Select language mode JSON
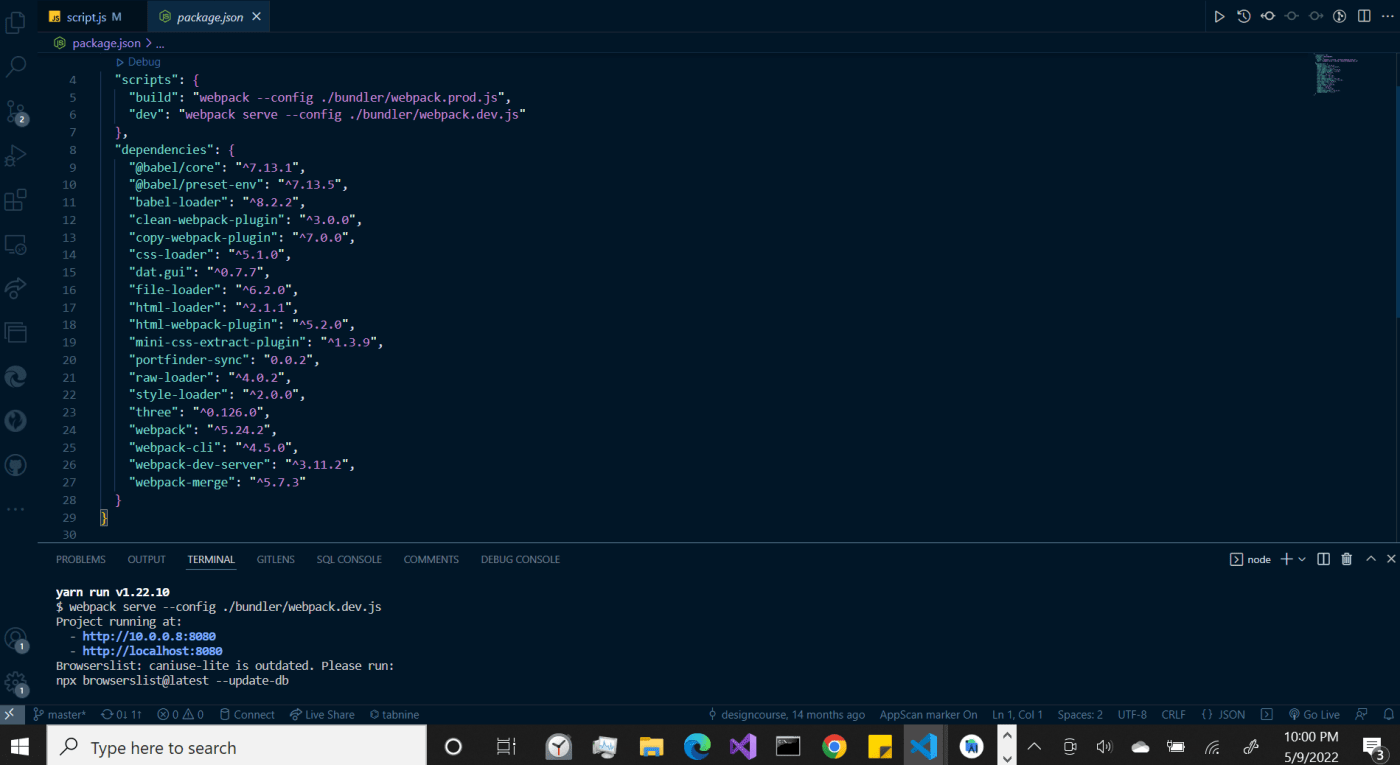The height and width of the screenshot is (765, 1400). (x=1223, y=714)
